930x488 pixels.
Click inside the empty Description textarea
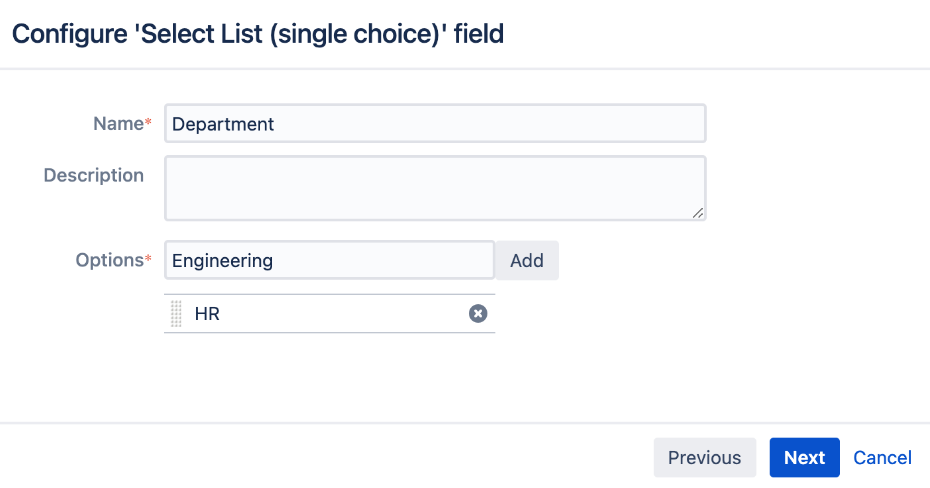(435, 188)
